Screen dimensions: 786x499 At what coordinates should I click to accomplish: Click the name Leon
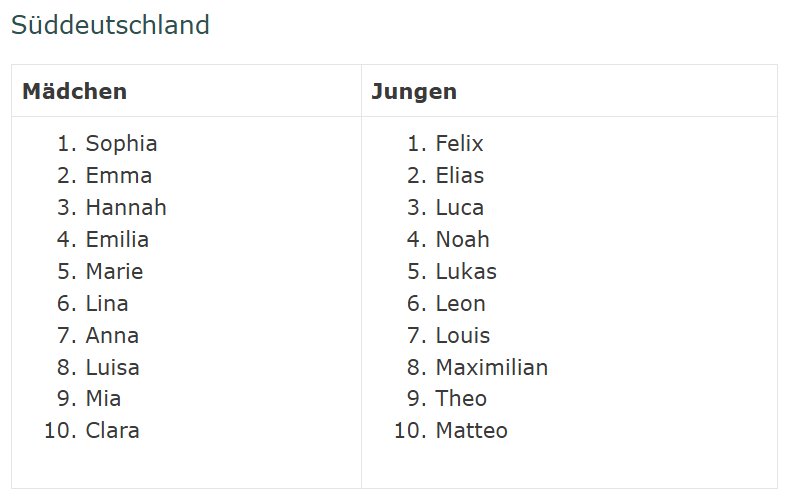tap(460, 304)
